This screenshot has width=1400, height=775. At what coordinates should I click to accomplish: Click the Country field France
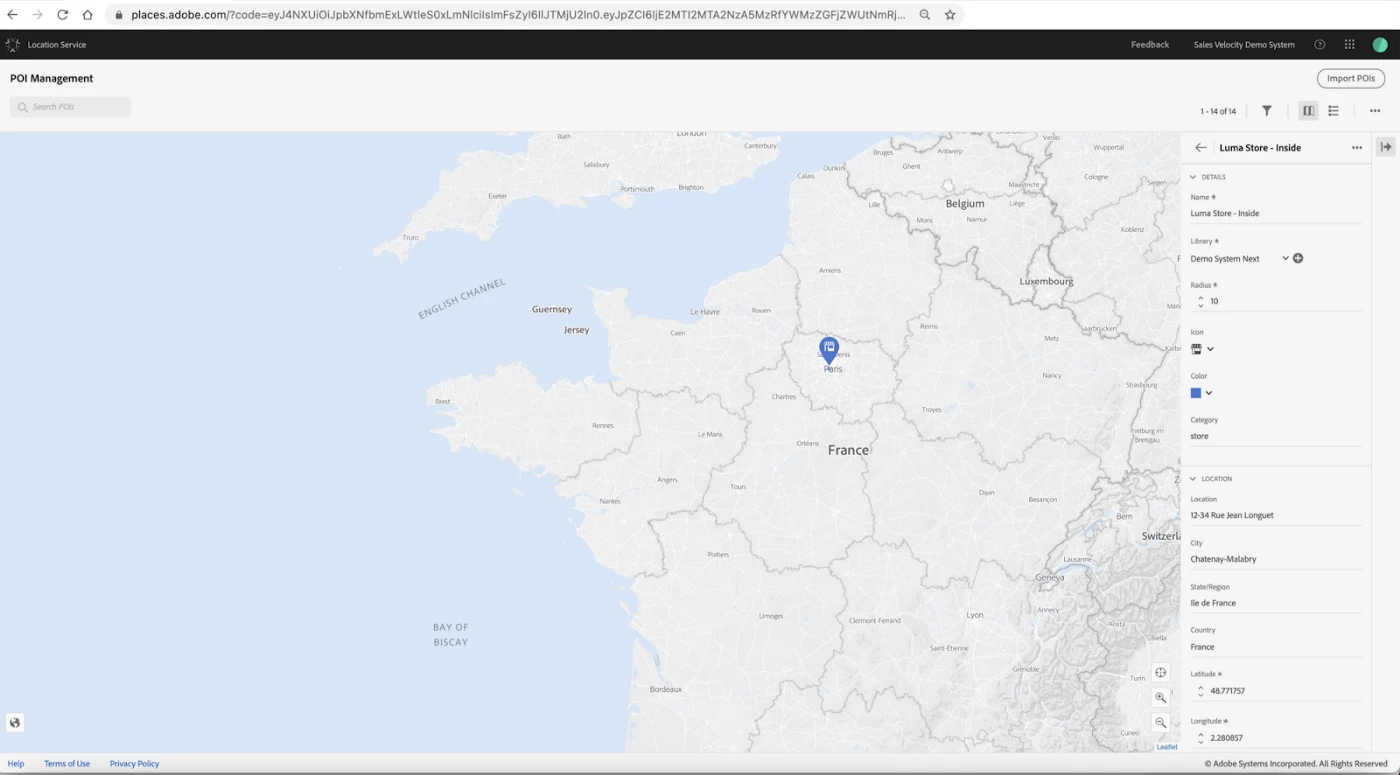(1275, 647)
